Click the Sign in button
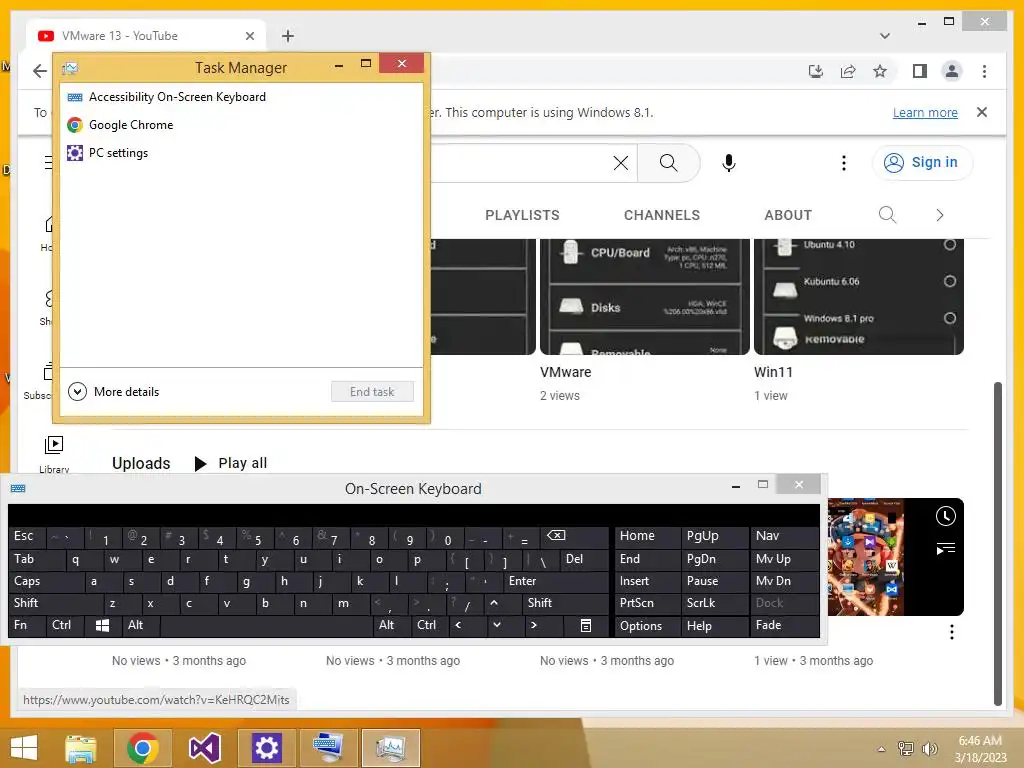 (x=922, y=163)
